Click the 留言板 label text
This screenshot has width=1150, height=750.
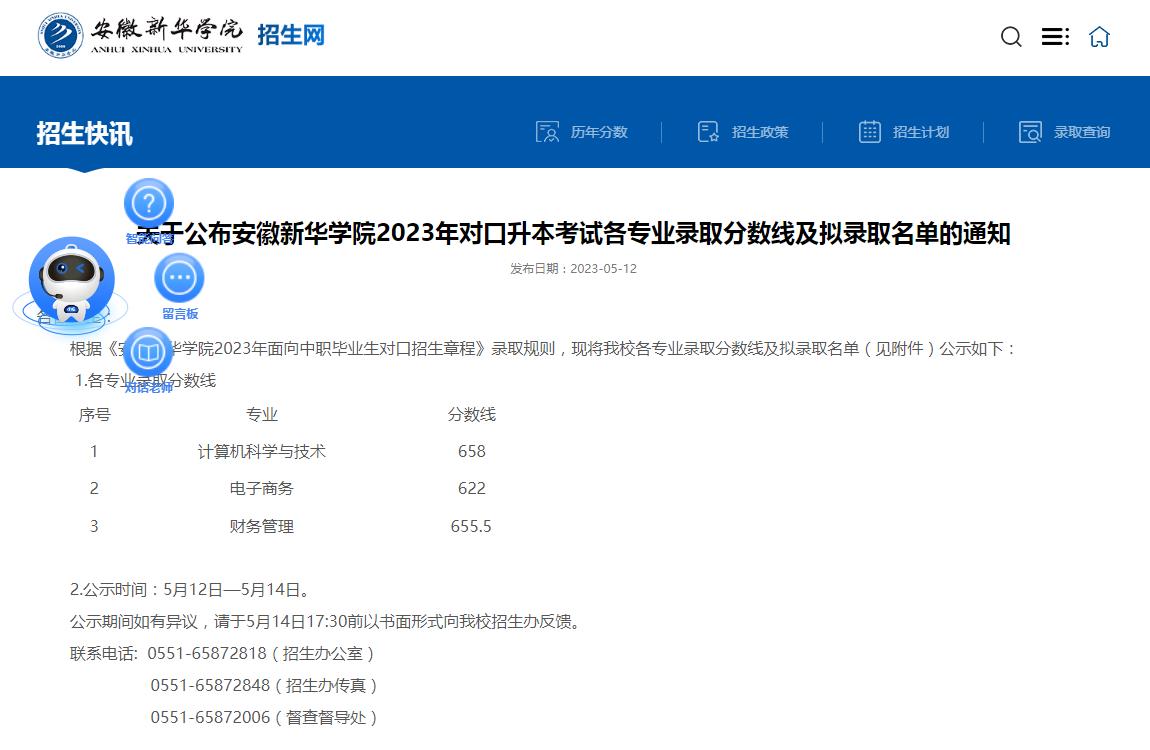coord(180,314)
